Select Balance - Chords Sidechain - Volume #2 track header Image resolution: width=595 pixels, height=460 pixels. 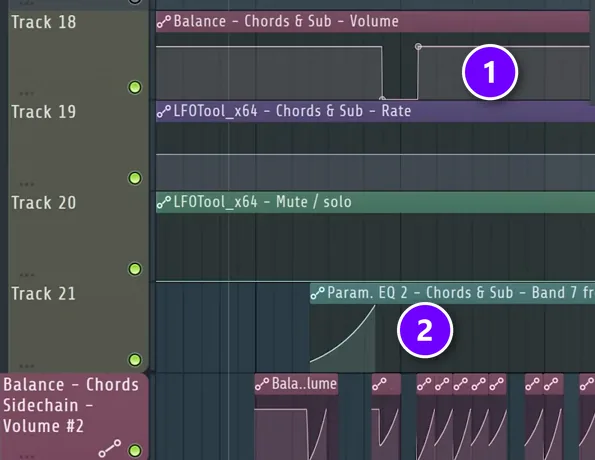coord(74,416)
